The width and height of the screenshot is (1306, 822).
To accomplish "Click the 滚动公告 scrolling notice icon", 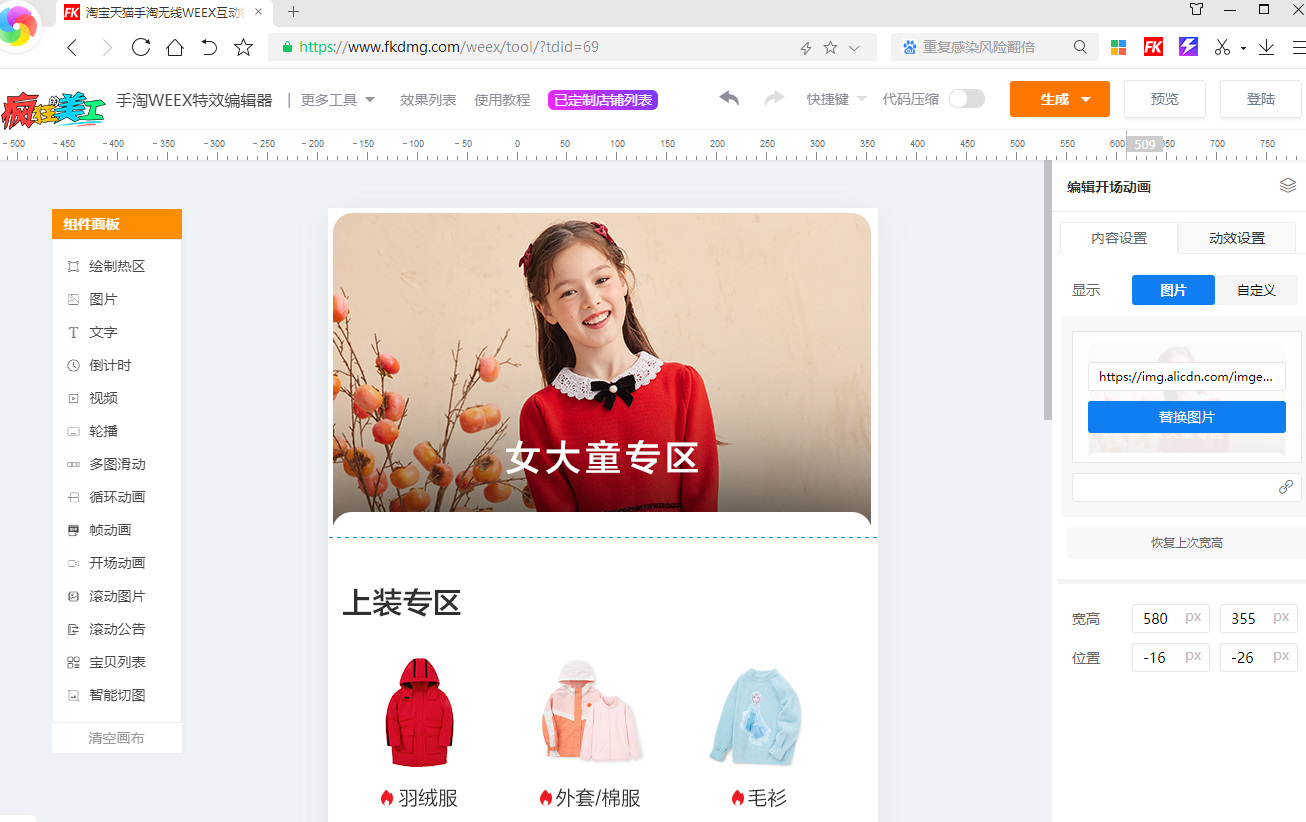I will click(73, 629).
